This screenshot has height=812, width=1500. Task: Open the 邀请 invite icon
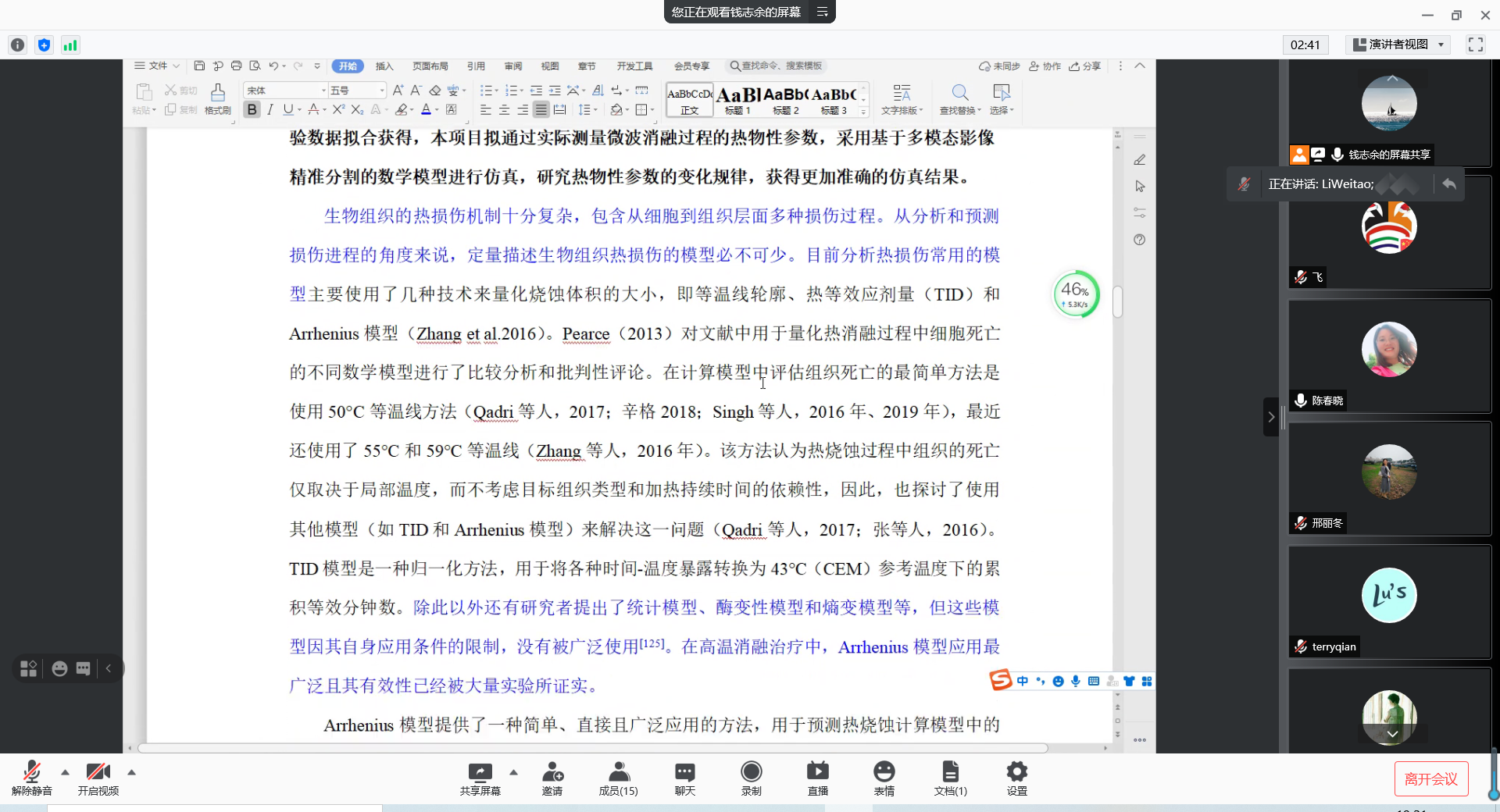click(x=552, y=777)
